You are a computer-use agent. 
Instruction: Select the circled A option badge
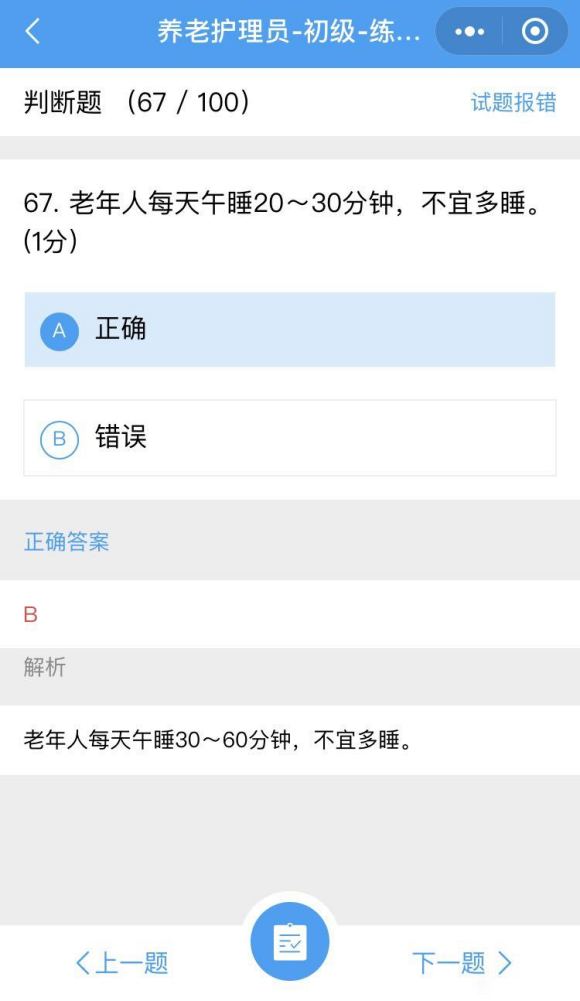[x=59, y=331]
